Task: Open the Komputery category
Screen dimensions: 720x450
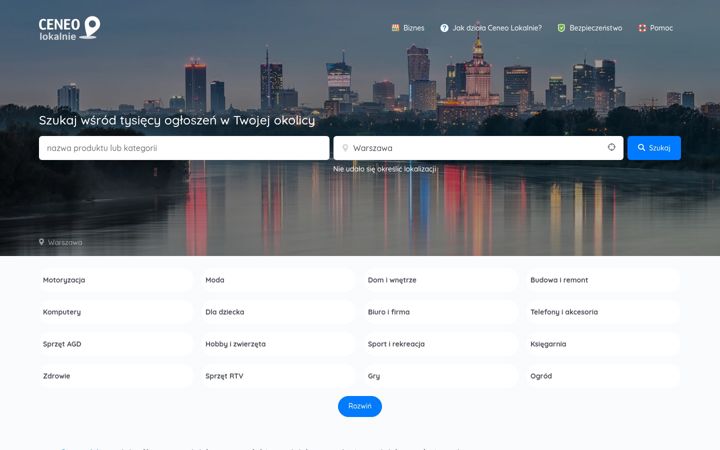Action: click(116, 312)
